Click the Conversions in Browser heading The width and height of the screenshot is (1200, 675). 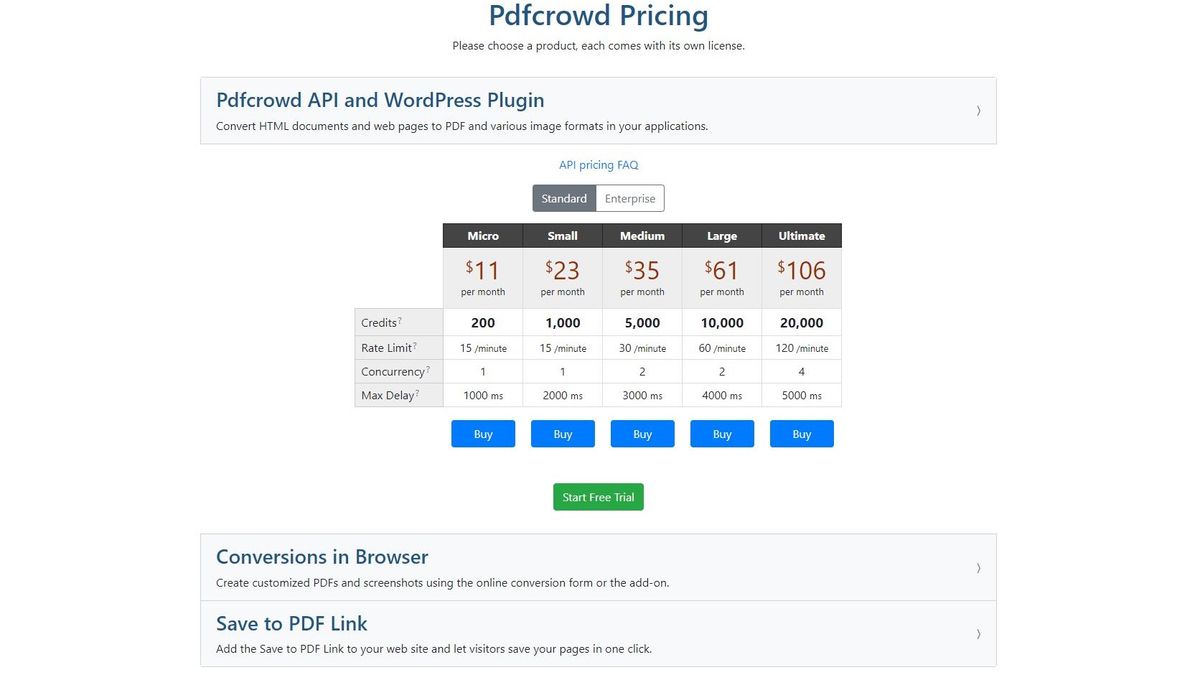pos(322,557)
